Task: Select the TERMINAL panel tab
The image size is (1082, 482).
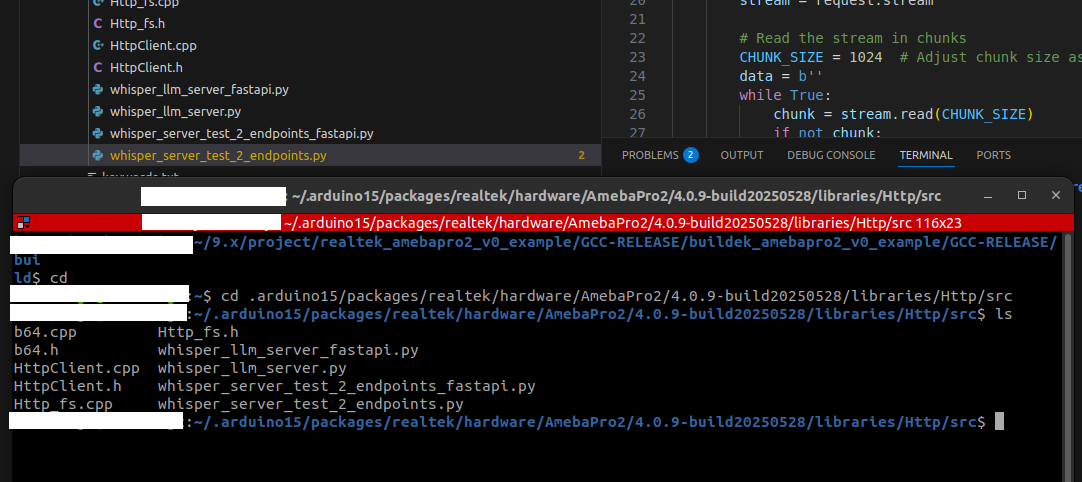Action: click(926, 155)
